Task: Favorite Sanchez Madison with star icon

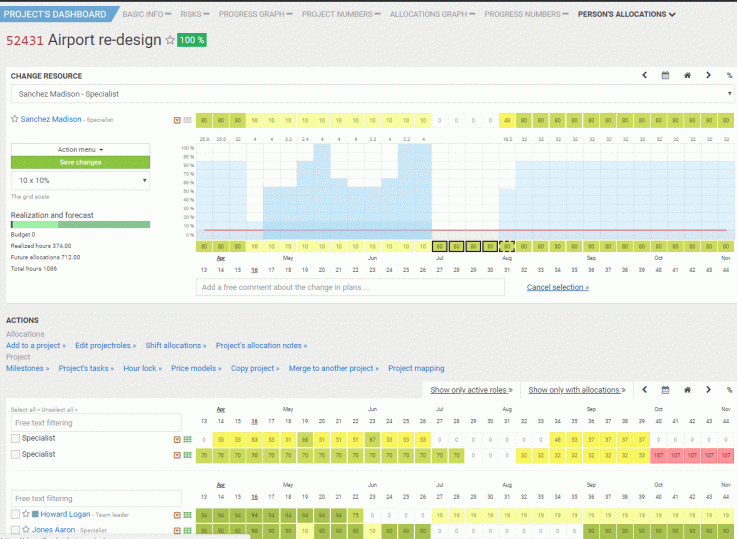Action: click(15, 119)
